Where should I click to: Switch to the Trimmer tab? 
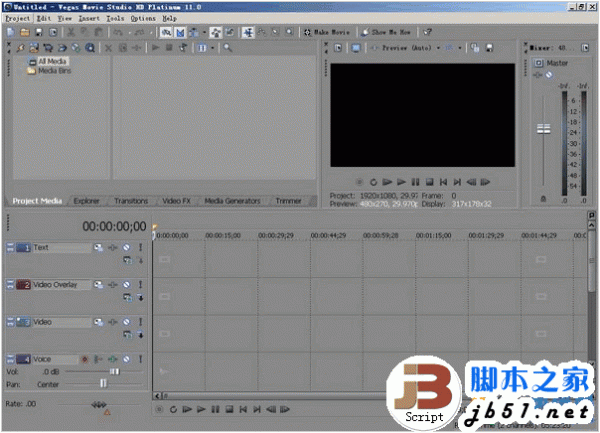[x=289, y=201]
